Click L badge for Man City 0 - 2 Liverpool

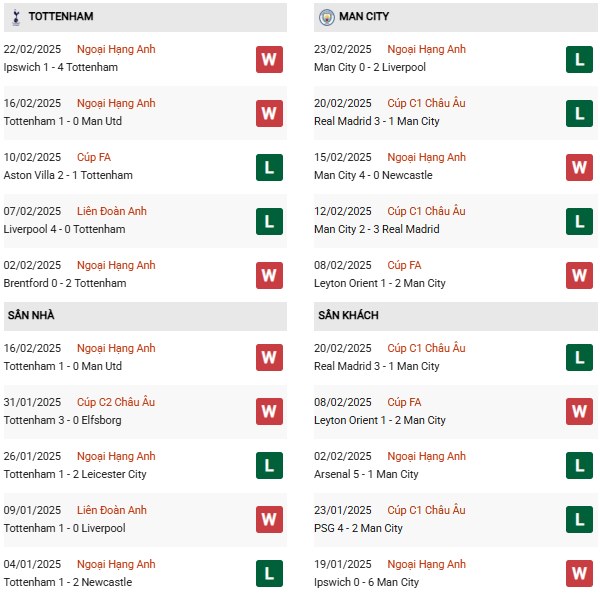pyautogui.click(x=580, y=59)
